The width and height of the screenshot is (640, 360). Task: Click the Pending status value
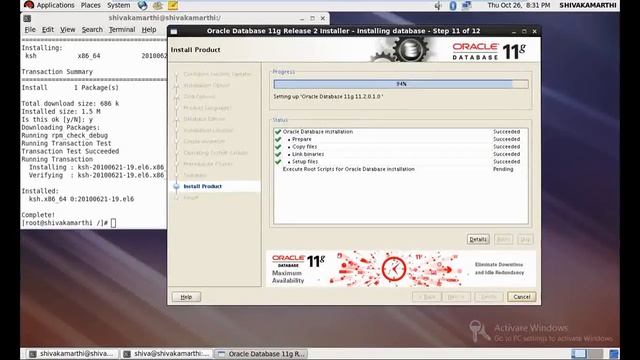(503, 169)
